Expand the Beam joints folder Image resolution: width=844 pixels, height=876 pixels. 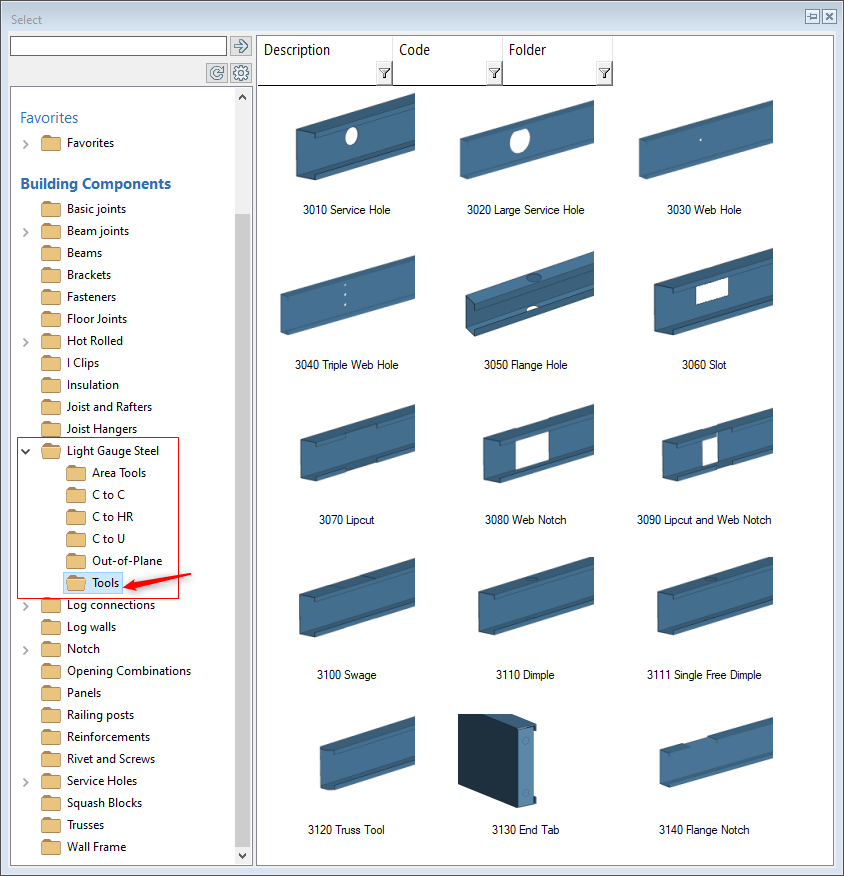pyautogui.click(x=26, y=232)
